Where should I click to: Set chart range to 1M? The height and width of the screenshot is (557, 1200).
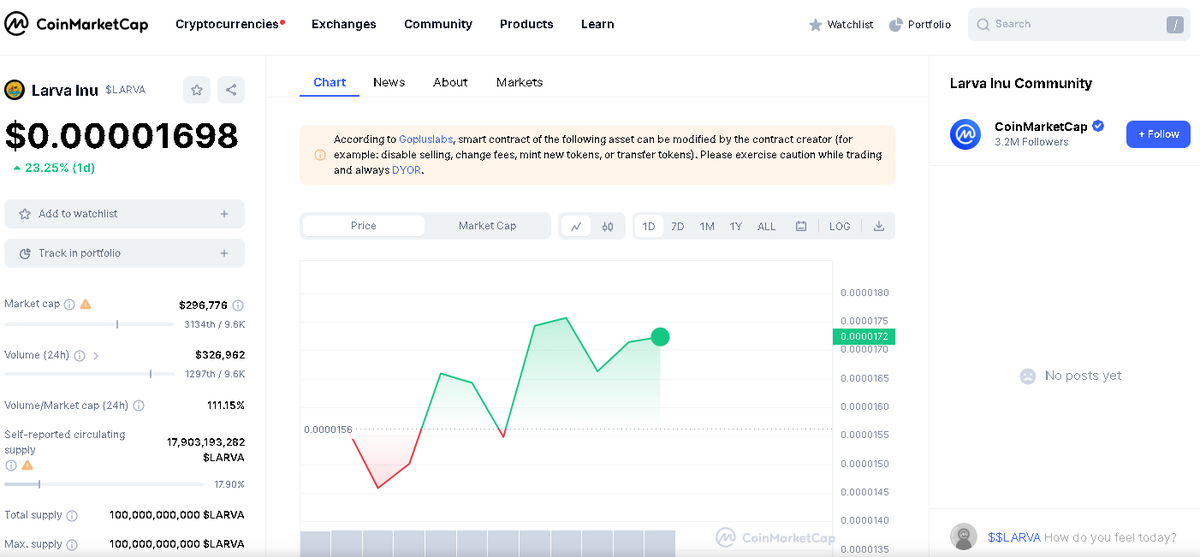click(x=707, y=226)
